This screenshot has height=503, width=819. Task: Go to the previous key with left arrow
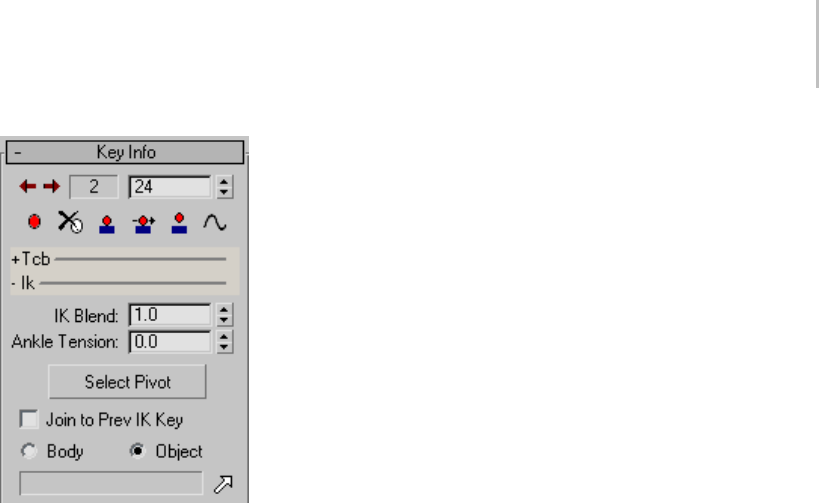coord(27,186)
